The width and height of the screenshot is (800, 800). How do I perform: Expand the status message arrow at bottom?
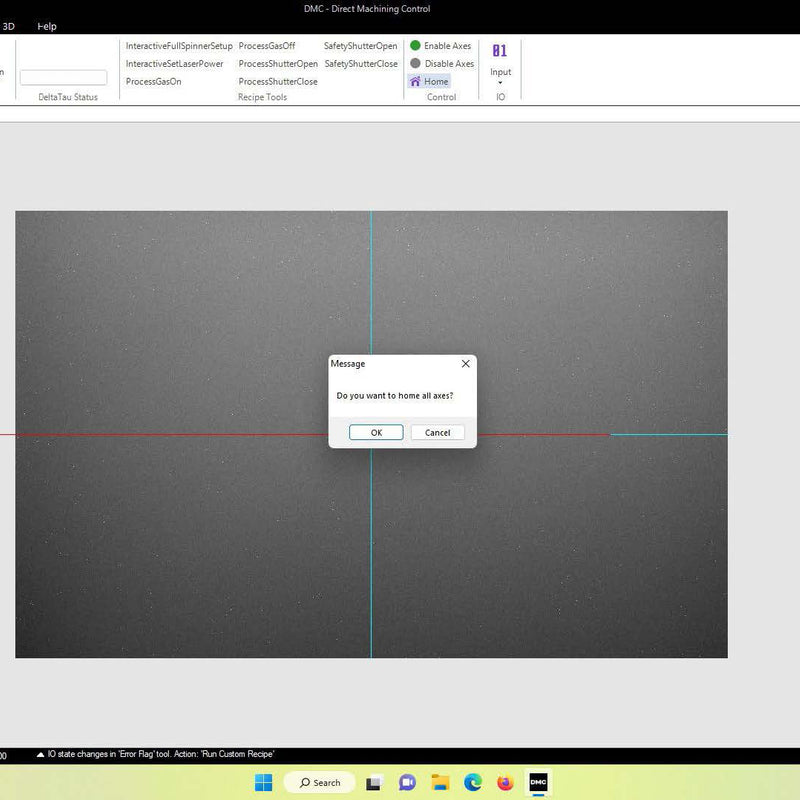click(40, 755)
